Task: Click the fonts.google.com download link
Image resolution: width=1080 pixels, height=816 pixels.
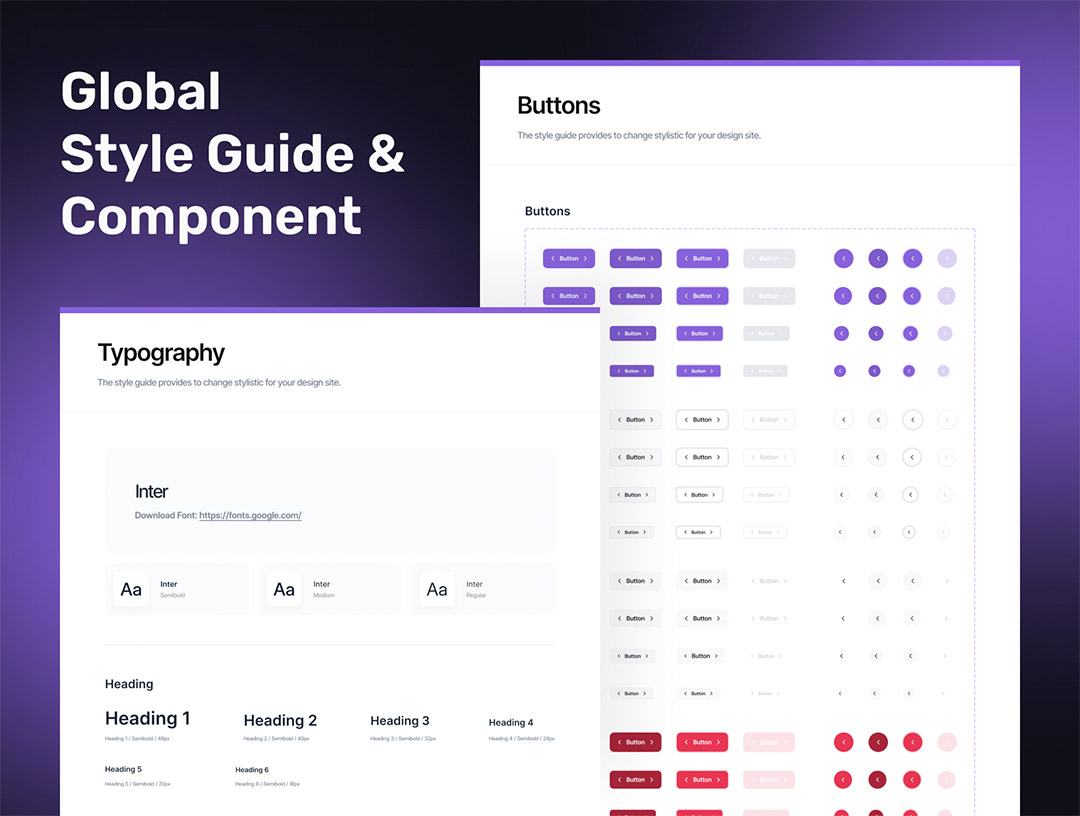Action: coord(250,516)
